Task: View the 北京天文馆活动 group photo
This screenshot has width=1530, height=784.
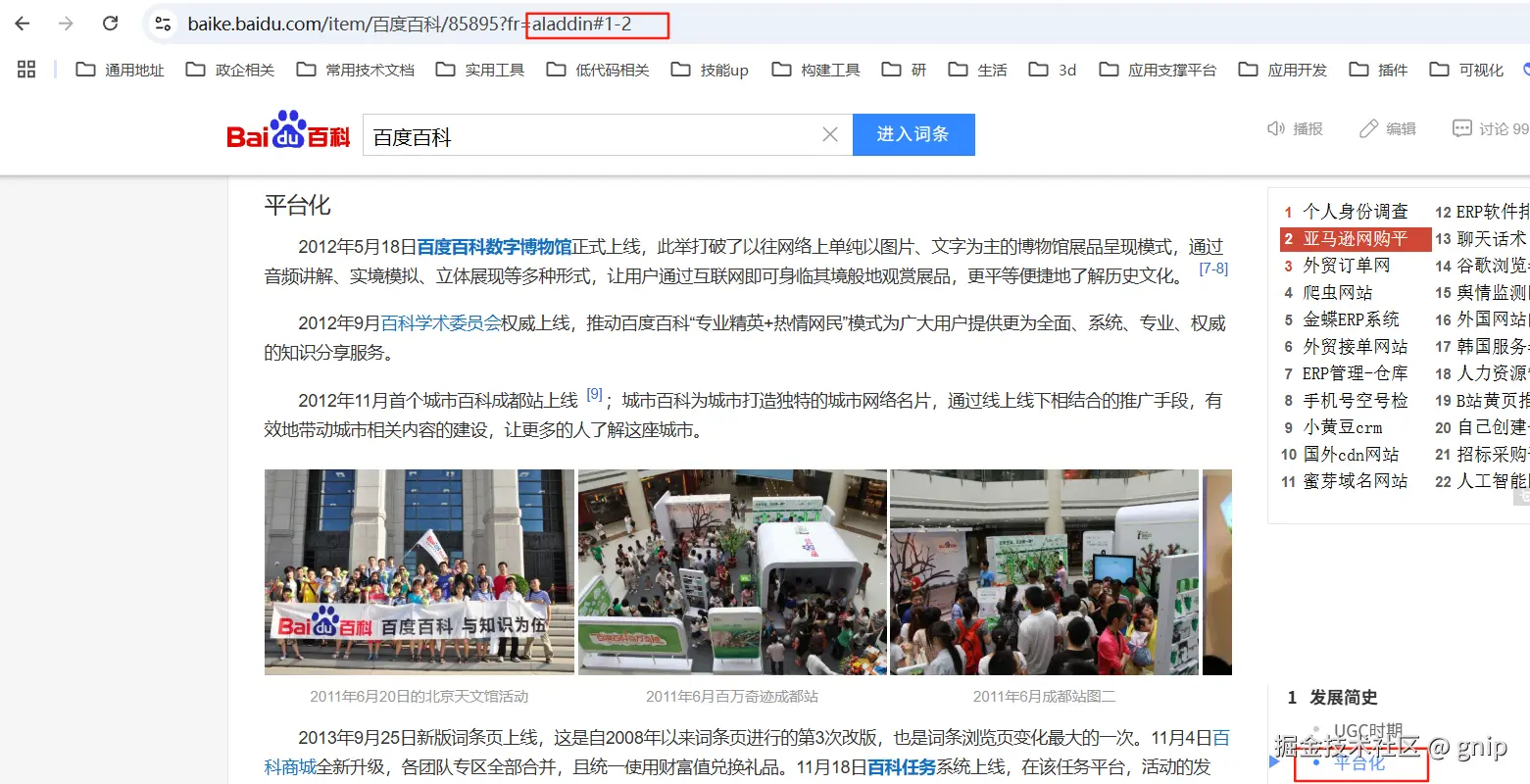Action: pos(420,572)
